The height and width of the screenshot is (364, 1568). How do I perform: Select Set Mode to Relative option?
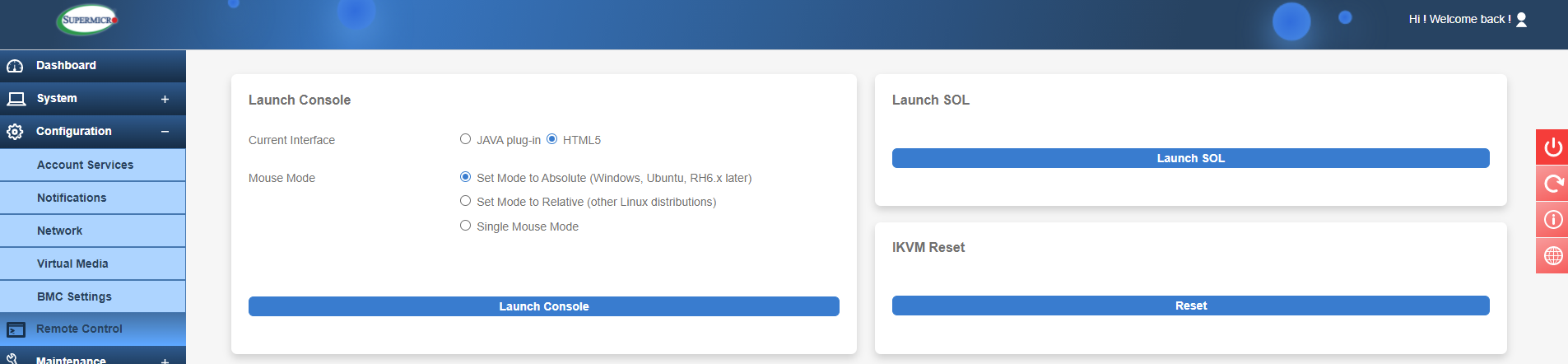[x=465, y=201]
